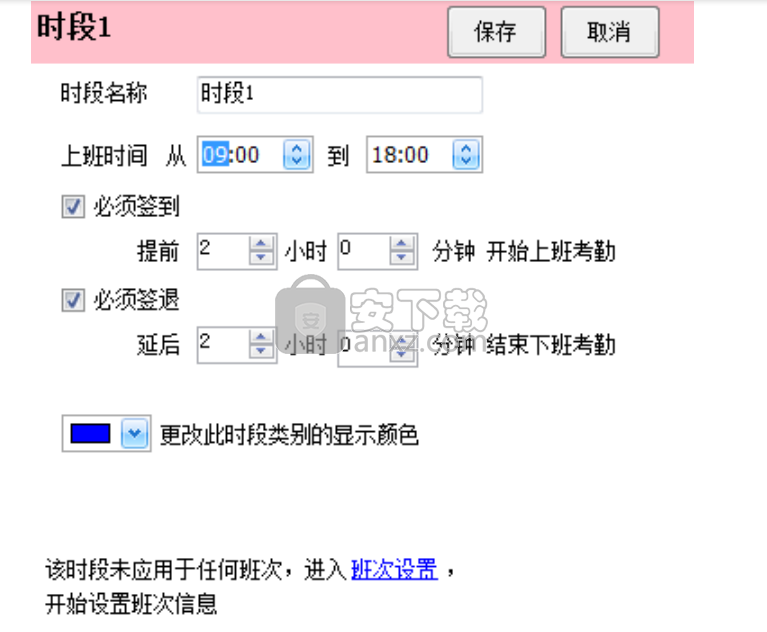The width and height of the screenshot is (767, 632).
Task: Open the display color dropdown arrow
Action: 135,433
